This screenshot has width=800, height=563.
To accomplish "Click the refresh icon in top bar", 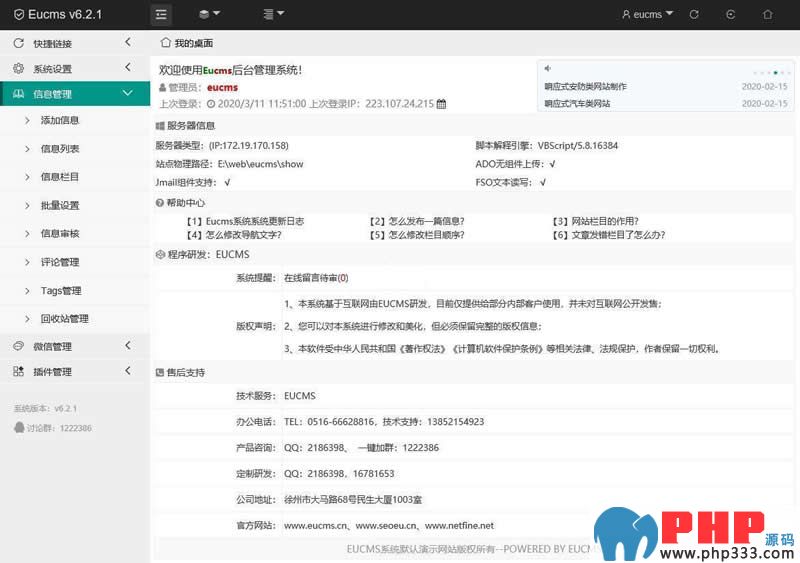I will (x=694, y=14).
